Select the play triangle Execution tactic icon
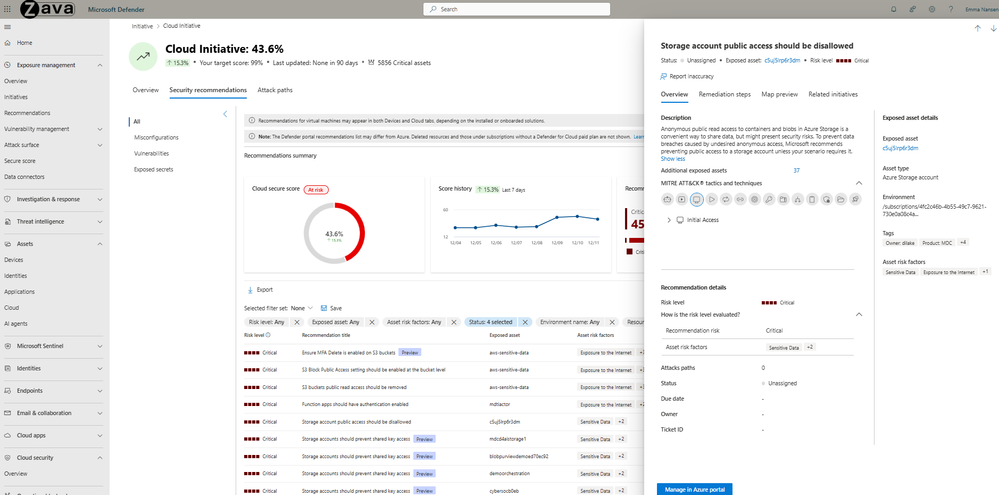999x495 pixels. (x=711, y=199)
